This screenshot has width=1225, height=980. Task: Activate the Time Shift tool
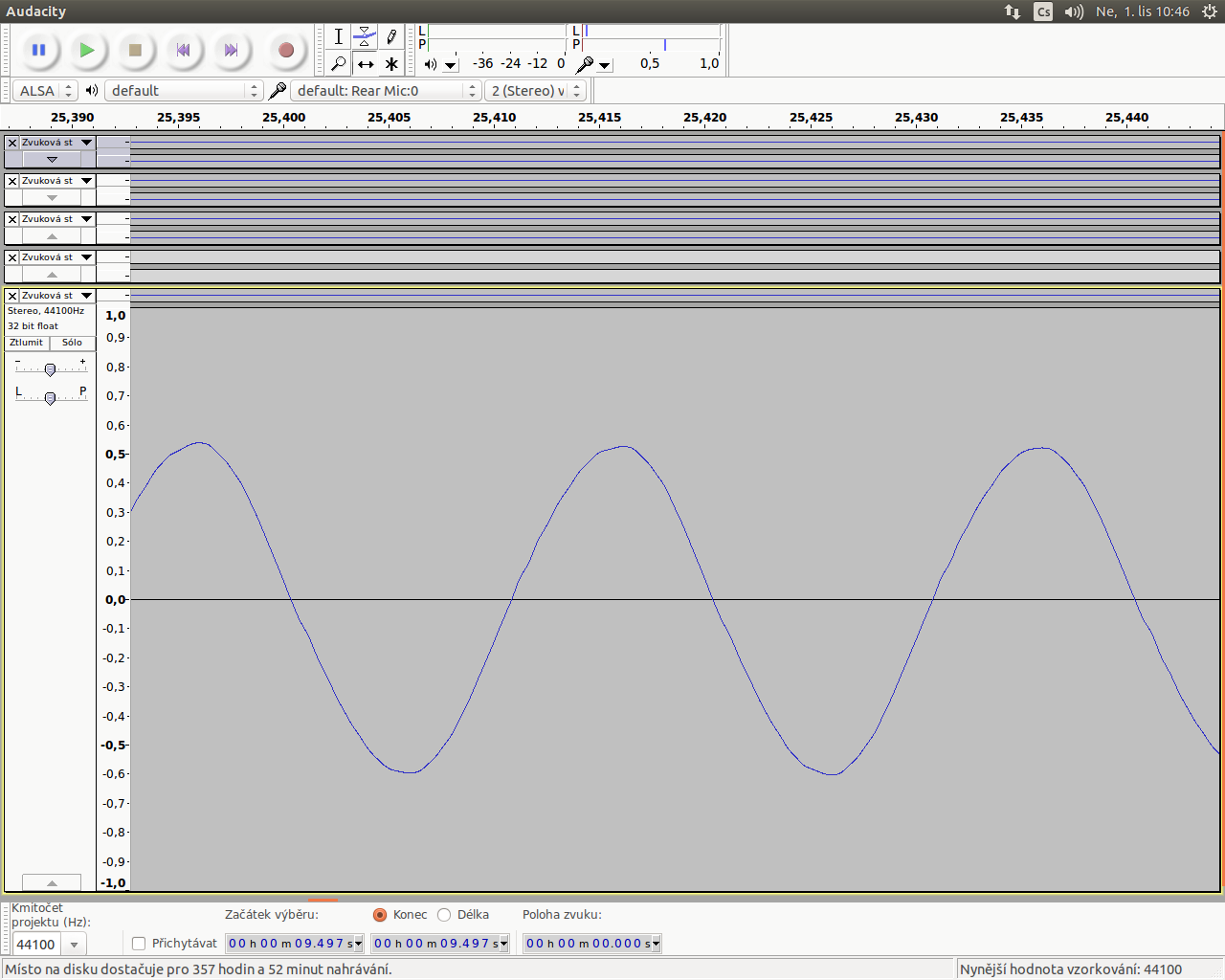(x=365, y=64)
